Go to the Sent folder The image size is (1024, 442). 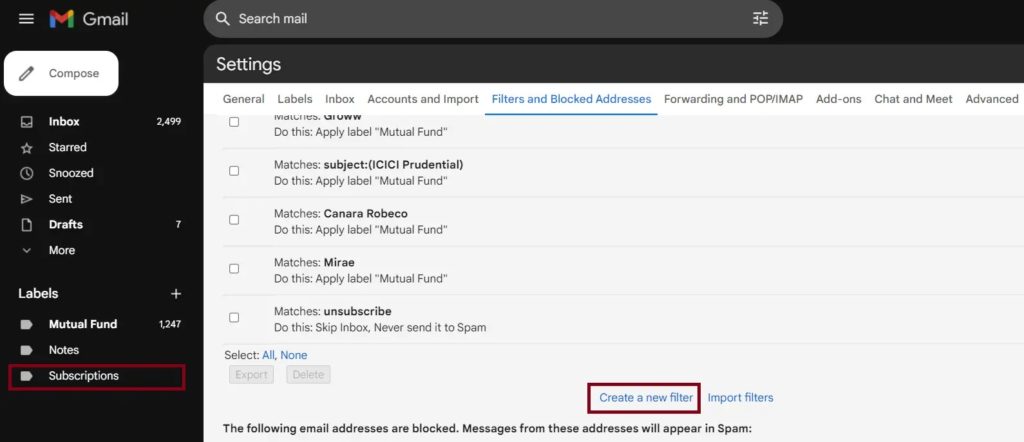pyautogui.click(x=60, y=199)
